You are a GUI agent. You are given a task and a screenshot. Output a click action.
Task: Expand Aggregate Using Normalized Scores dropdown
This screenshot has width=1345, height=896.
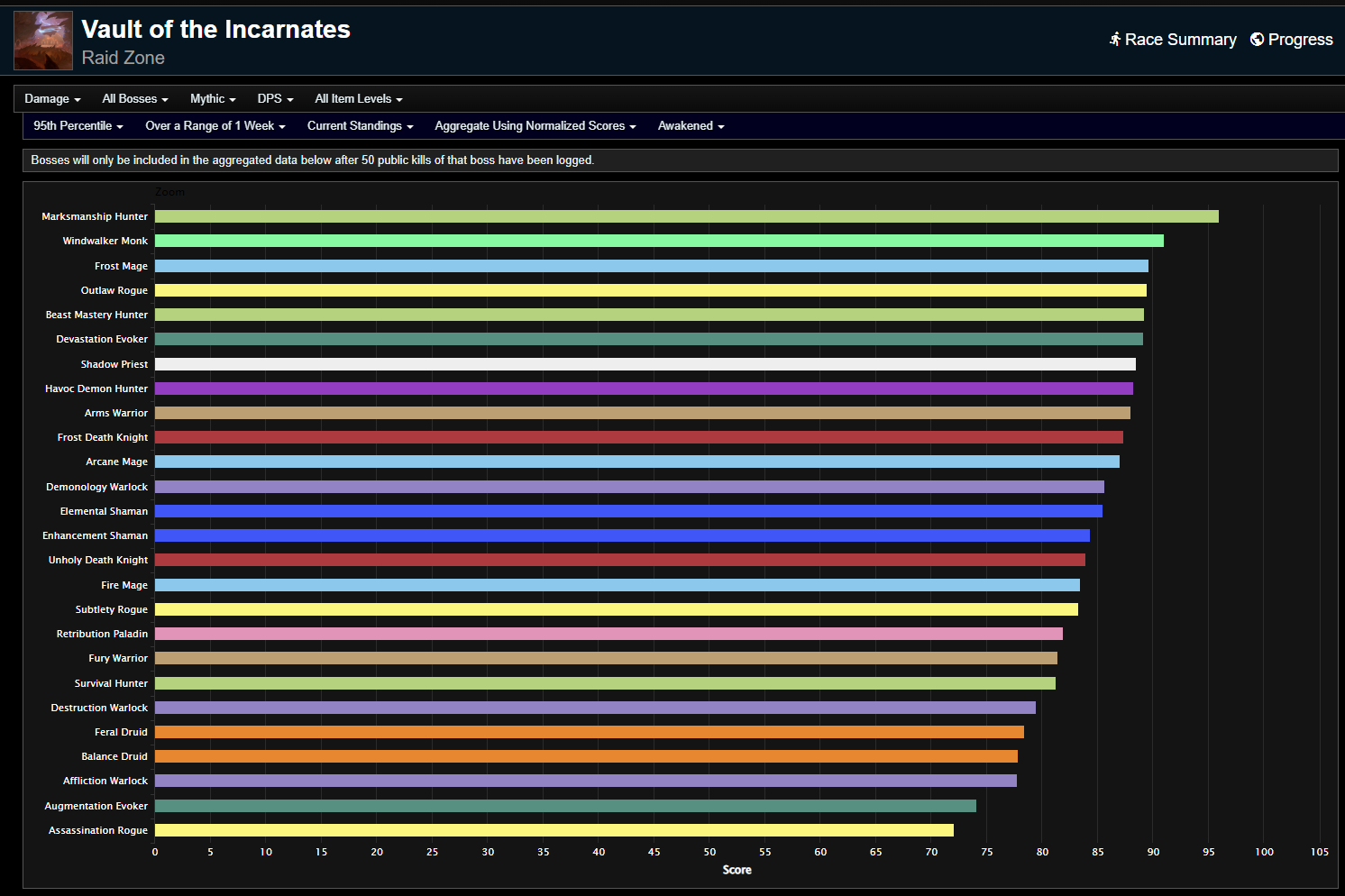pyautogui.click(x=535, y=126)
